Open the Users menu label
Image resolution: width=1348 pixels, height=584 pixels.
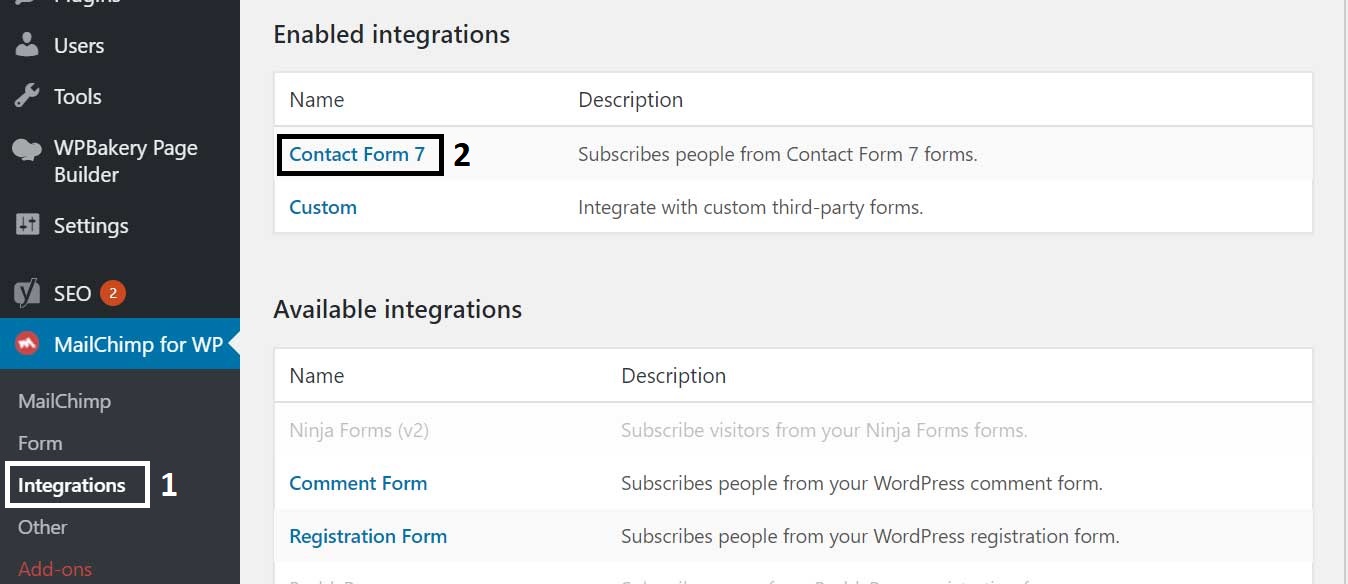tap(79, 46)
